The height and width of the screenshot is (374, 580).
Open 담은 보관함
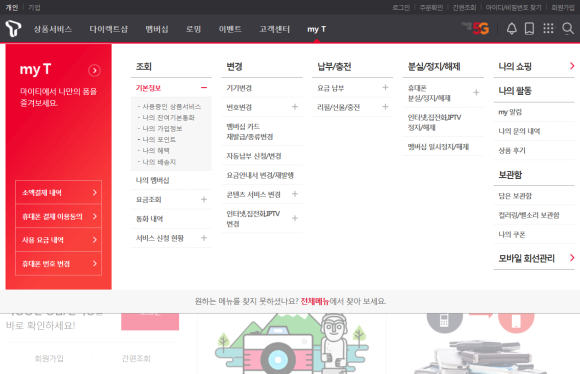[x=515, y=196]
